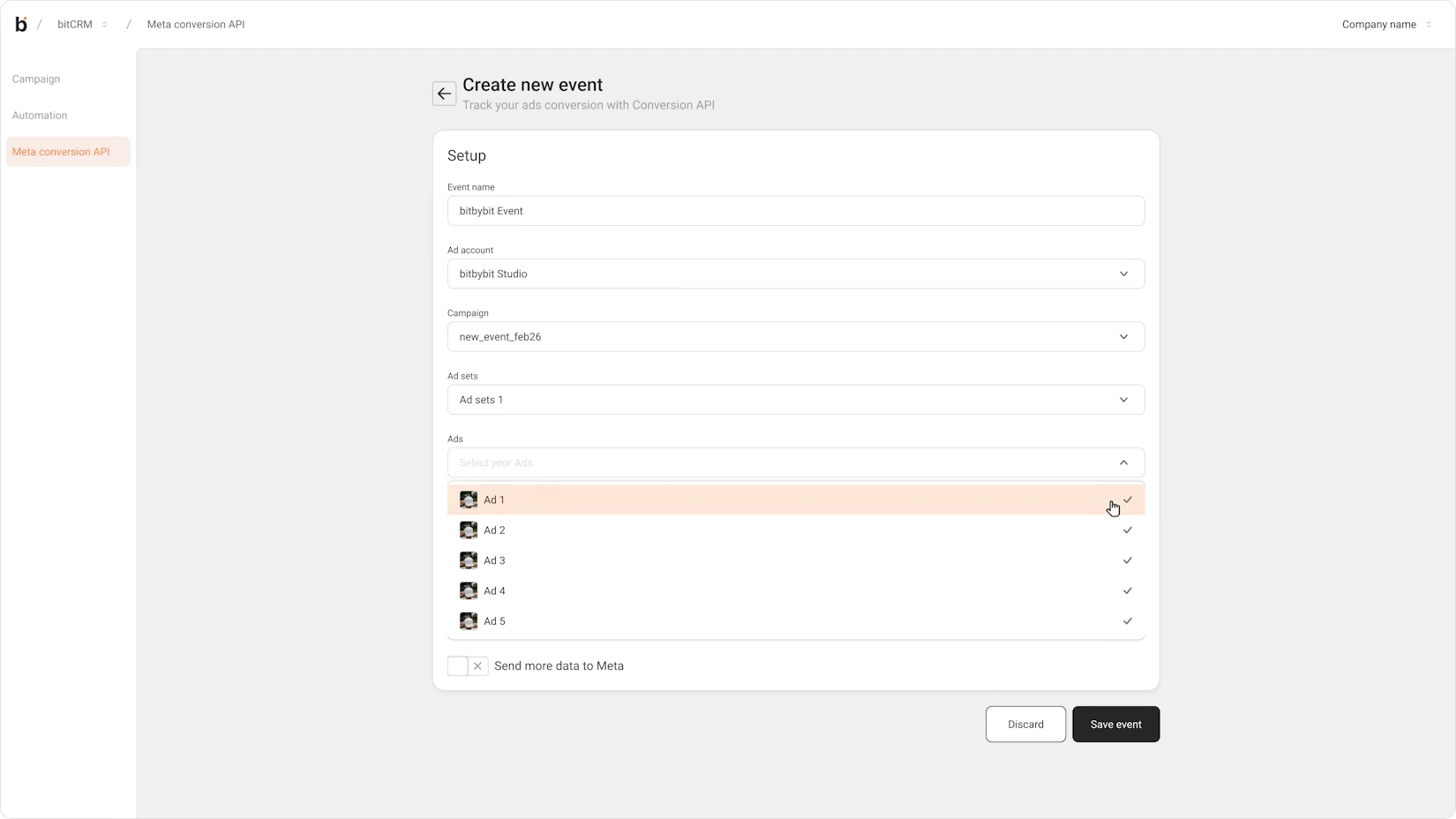Open the bitCRM switcher arrows
The height and width of the screenshot is (819, 1456).
tap(104, 25)
